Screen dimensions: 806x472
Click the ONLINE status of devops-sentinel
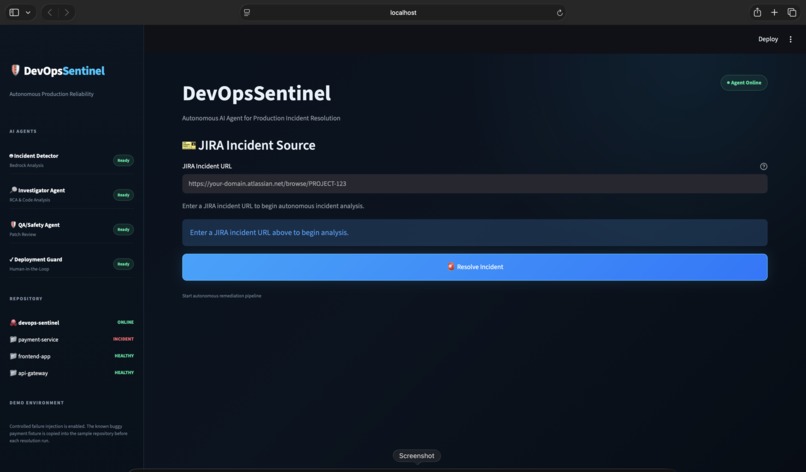tap(125, 322)
